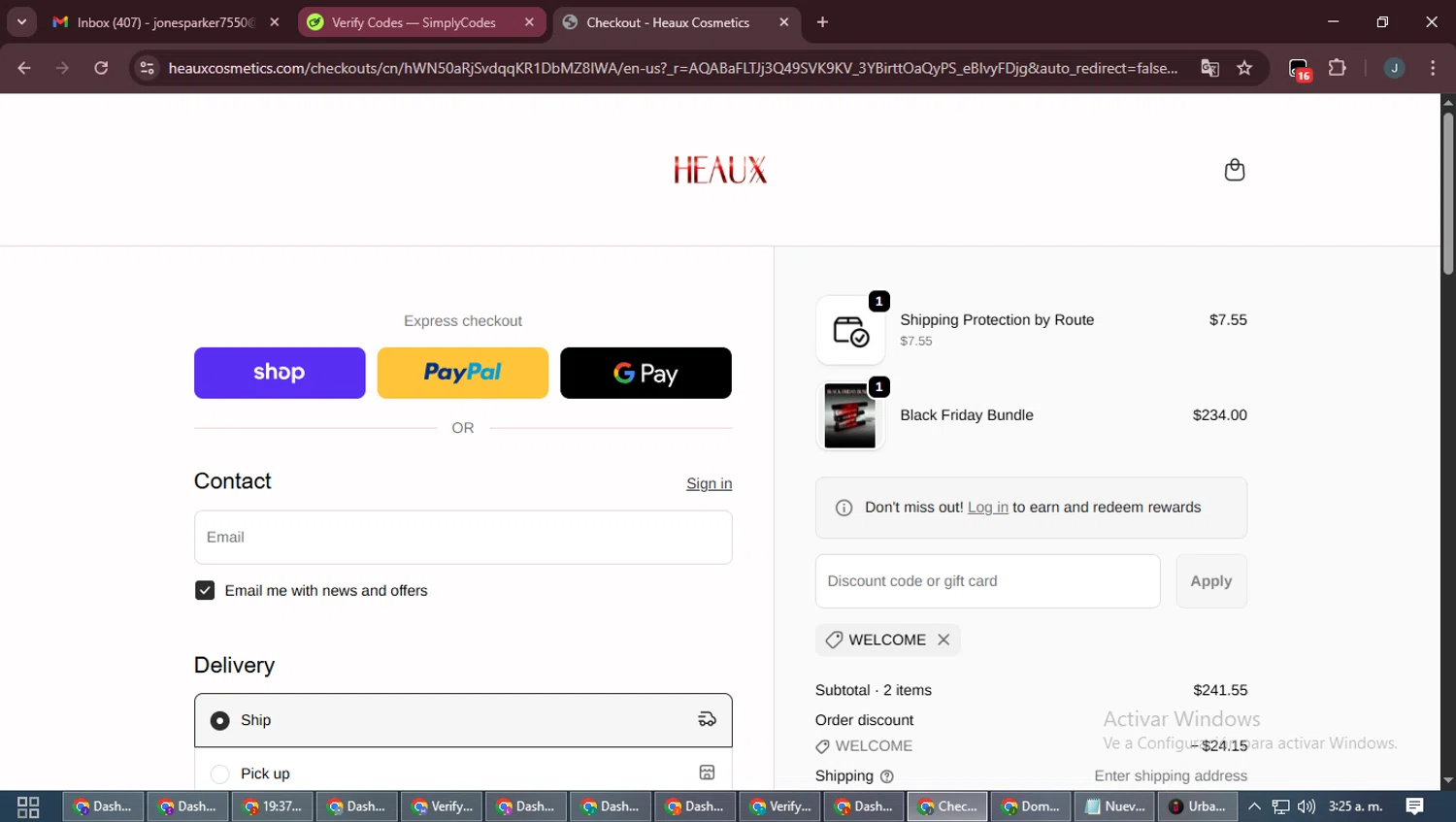Image resolution: width=1456 pixels, height=822 pixels.
Task: Reload the checkout page
Action: click(x=101, y=68)
